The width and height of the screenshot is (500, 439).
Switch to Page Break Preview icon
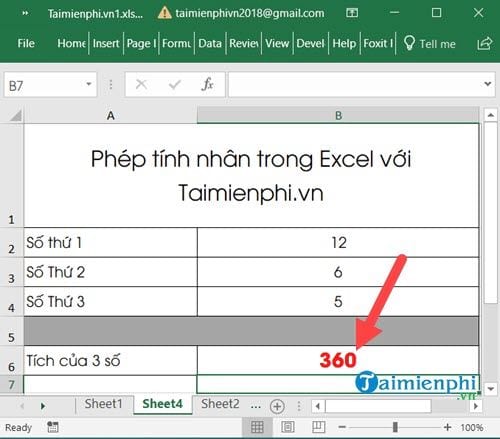pyautogui.click(x=318, y=427)
